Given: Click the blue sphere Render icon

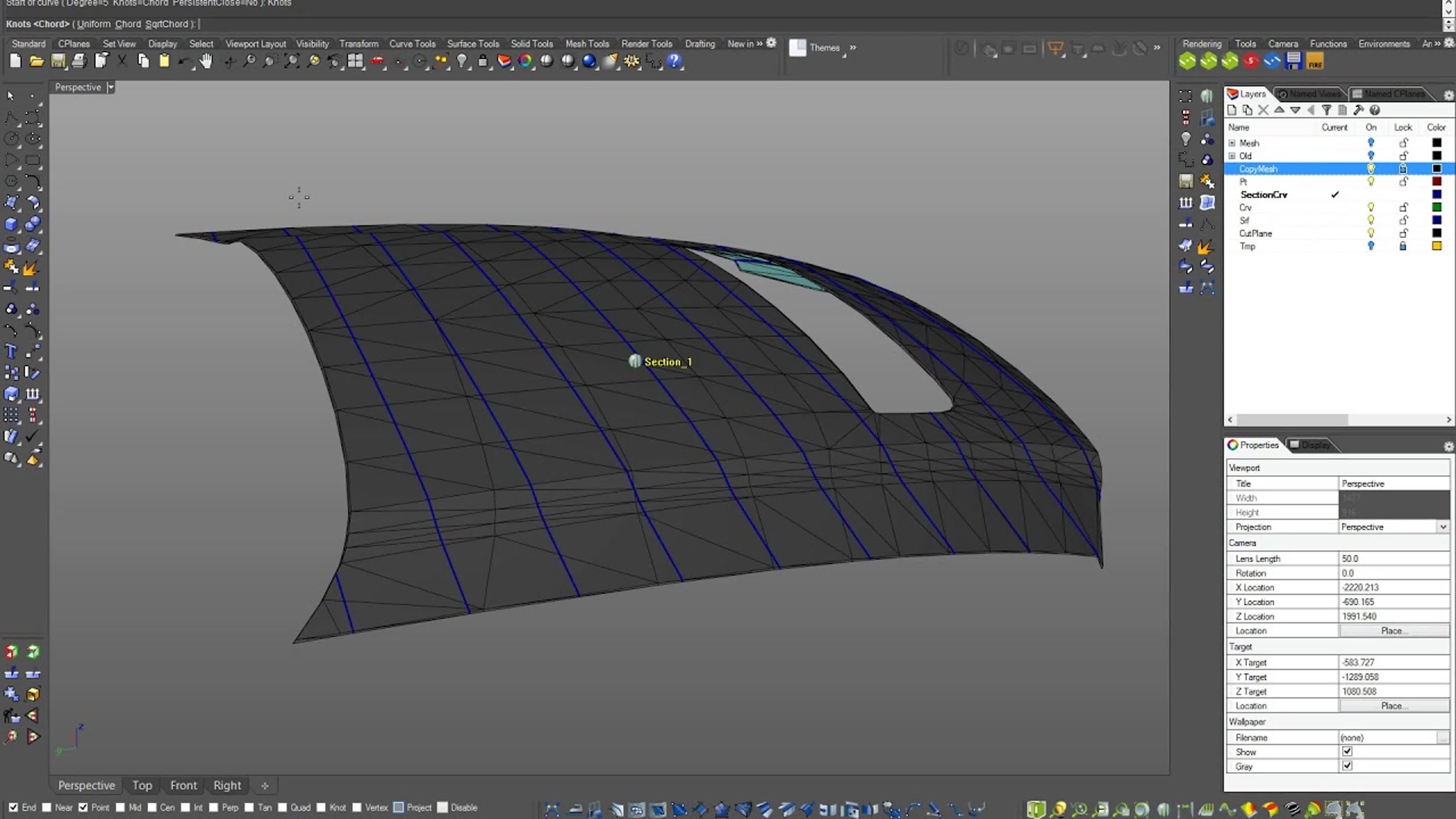Looking at the screenshot, I should coord(589,61).
